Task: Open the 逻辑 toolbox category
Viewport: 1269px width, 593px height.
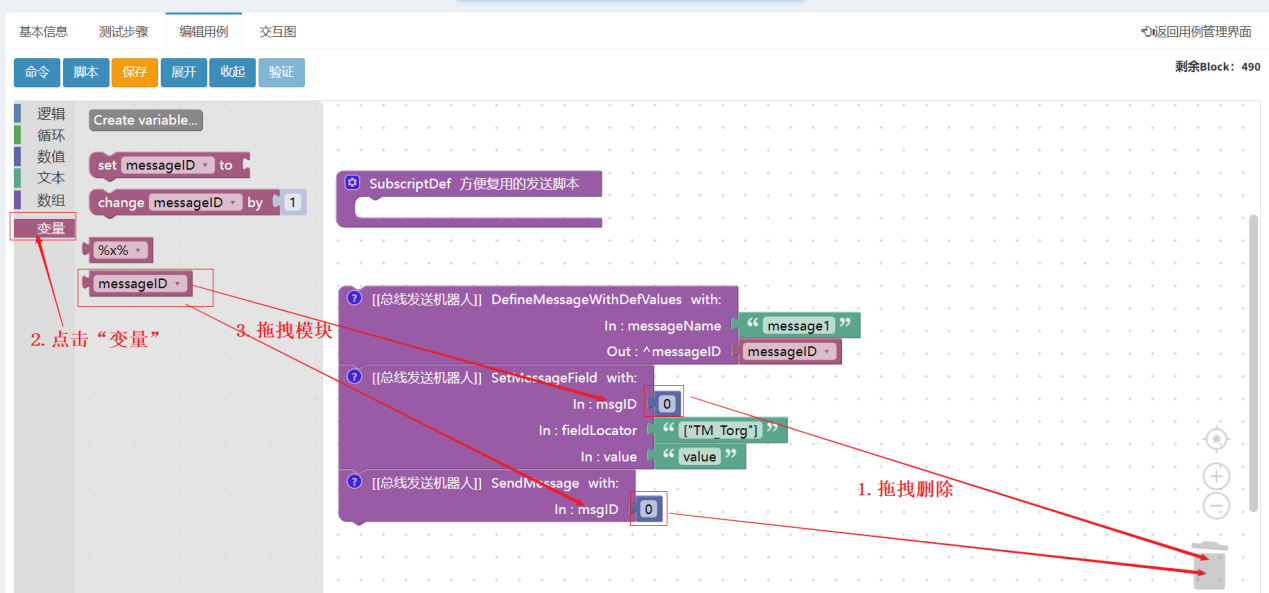Action: (45, 114)
